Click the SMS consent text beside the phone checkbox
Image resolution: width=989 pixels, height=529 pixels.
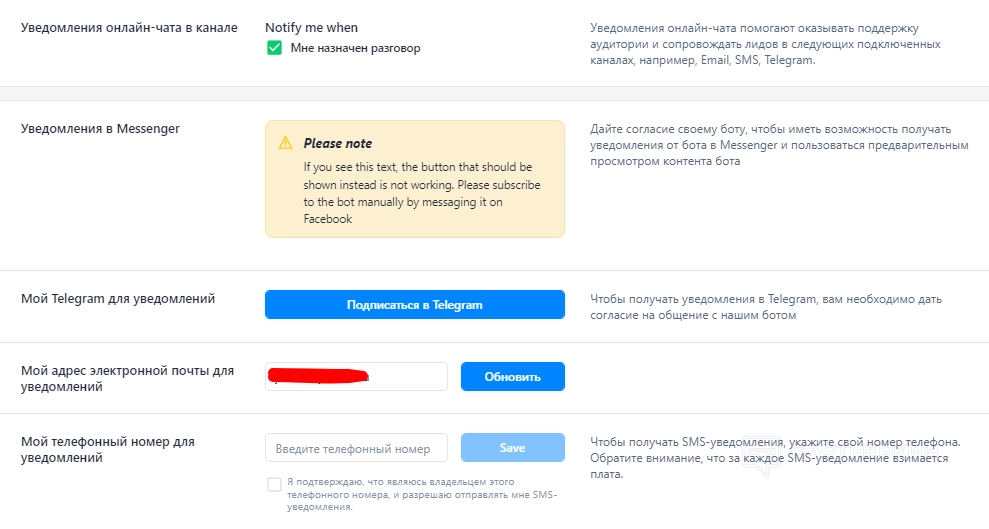(x=421, y=495)
